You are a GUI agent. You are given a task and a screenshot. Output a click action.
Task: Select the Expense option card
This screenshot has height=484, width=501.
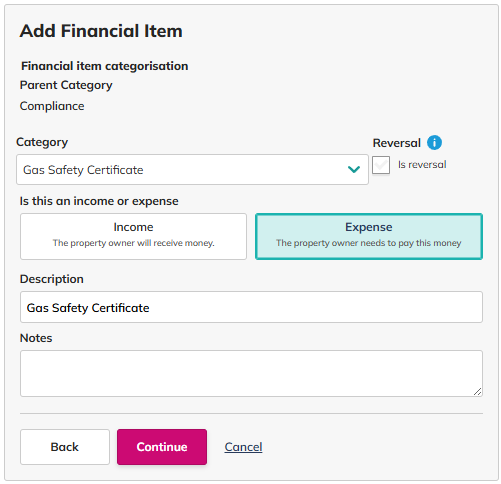[x=369, y=236]
